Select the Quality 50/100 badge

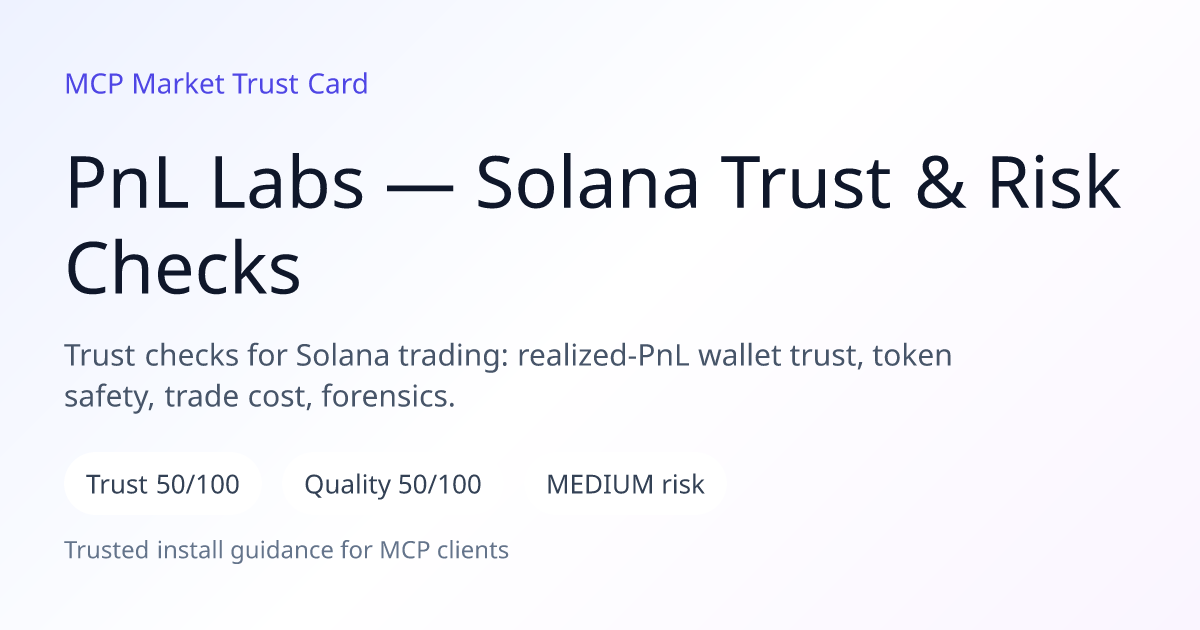(x=393, y=485)
